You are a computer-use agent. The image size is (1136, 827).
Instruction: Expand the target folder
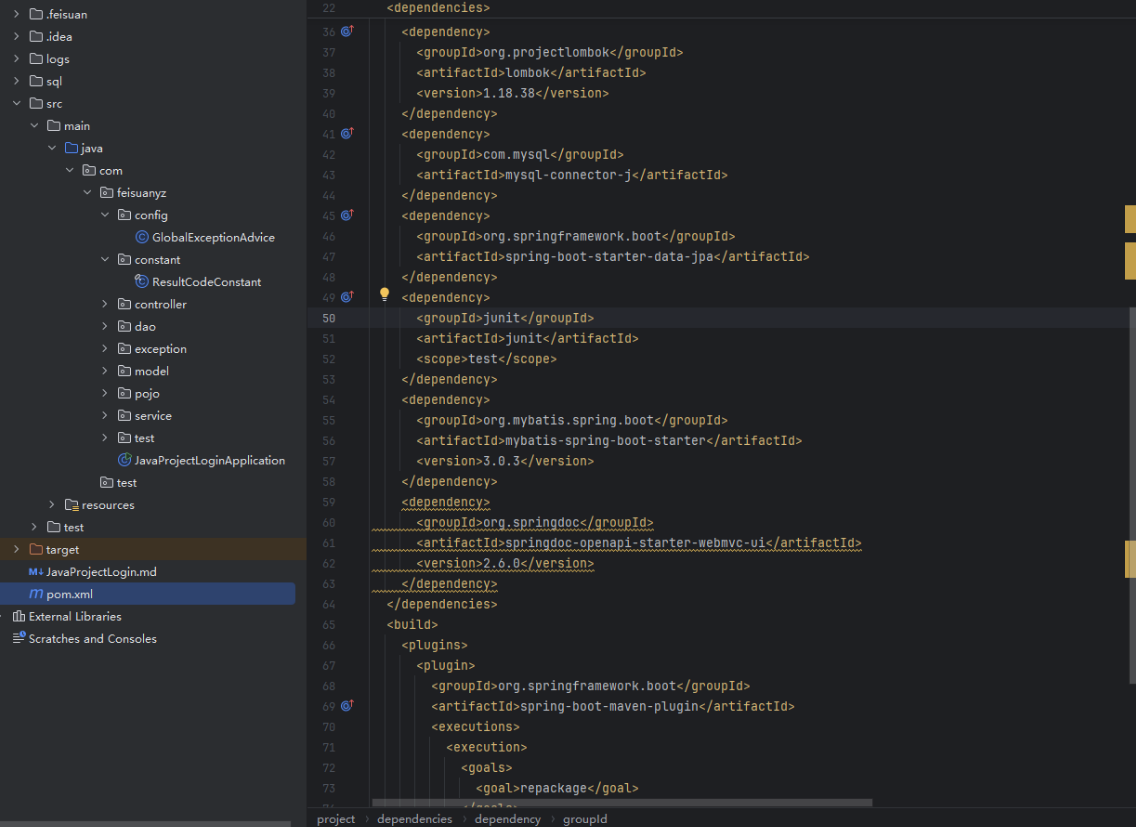point(17,550)
